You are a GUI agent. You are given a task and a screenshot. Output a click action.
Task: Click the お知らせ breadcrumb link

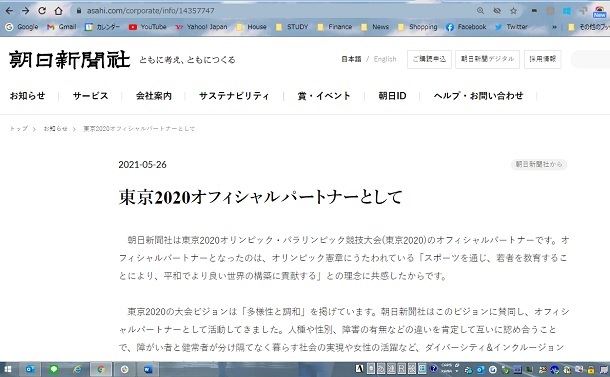click(x=55, y=128)
